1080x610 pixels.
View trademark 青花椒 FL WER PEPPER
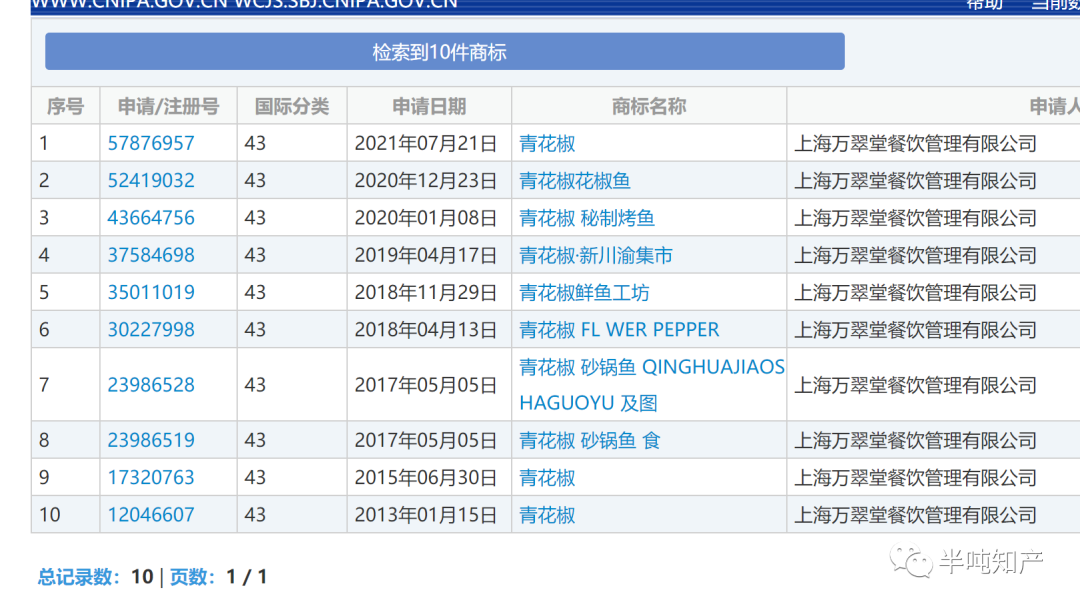click(619, 330)
